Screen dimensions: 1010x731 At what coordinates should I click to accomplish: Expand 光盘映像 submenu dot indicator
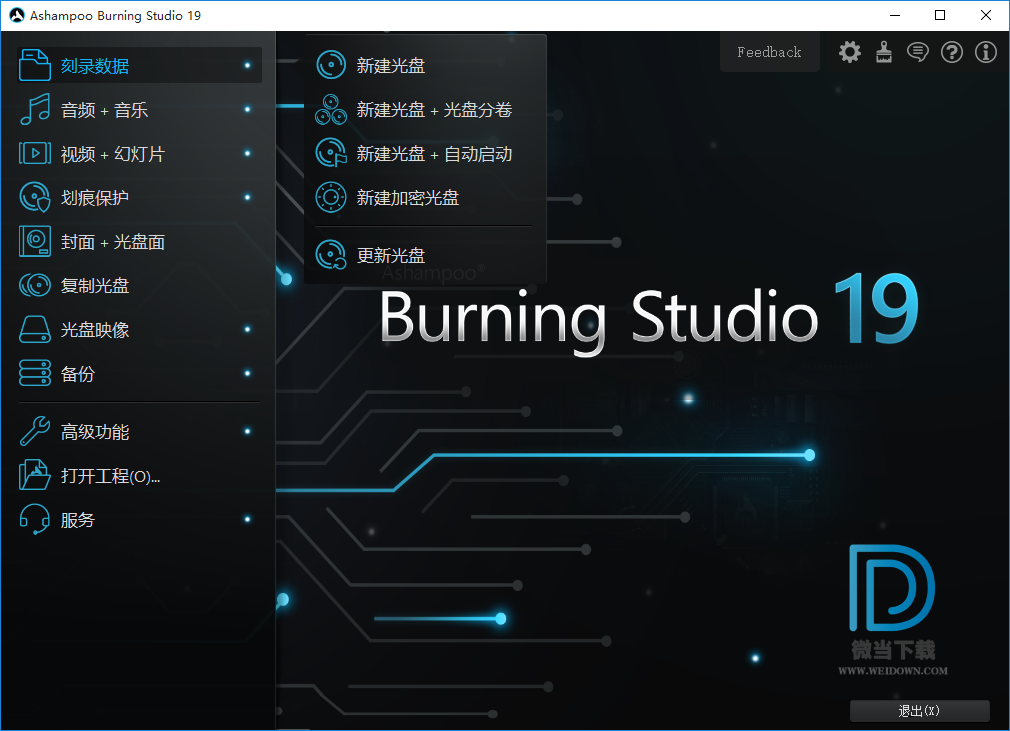click(x=247, y=329)
